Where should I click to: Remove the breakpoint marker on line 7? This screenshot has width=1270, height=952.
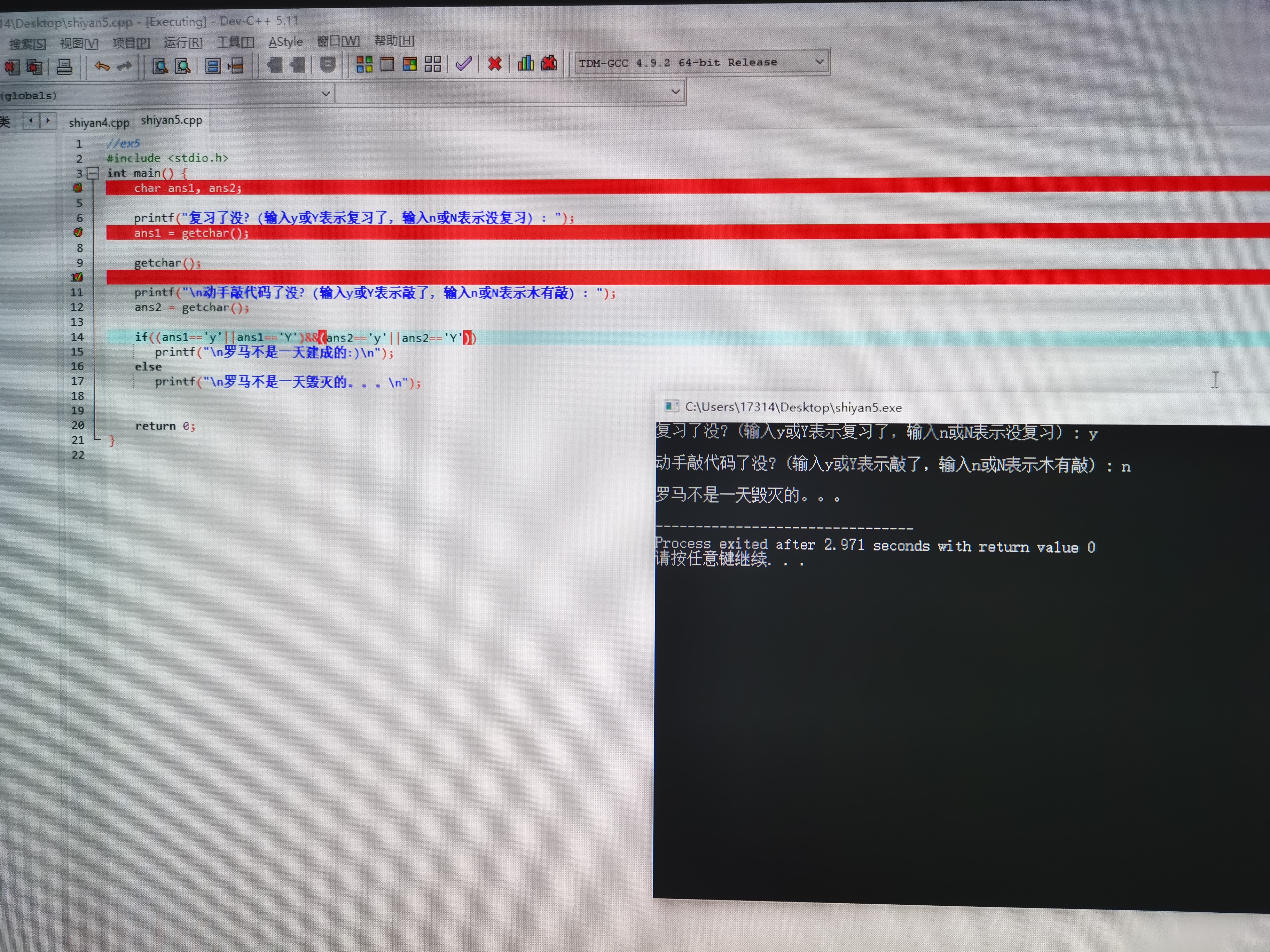(78, 232)
